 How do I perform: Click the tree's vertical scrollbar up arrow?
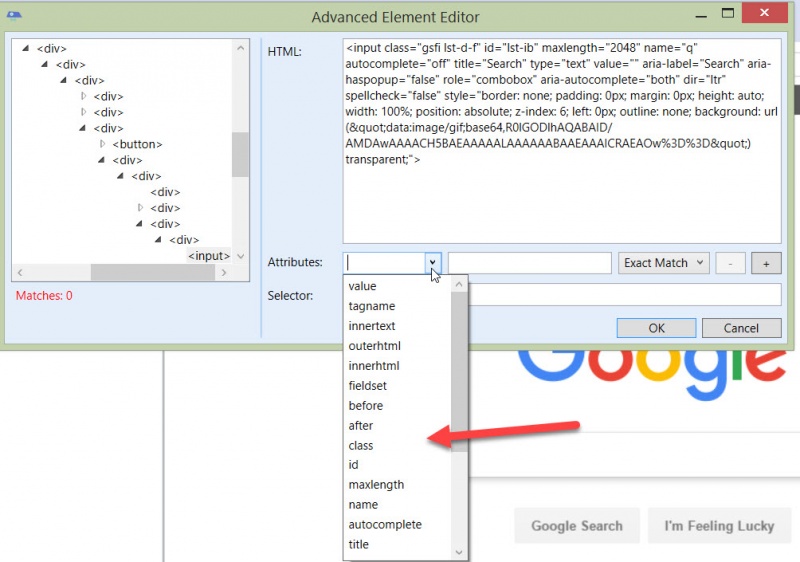tap(241, 48)
